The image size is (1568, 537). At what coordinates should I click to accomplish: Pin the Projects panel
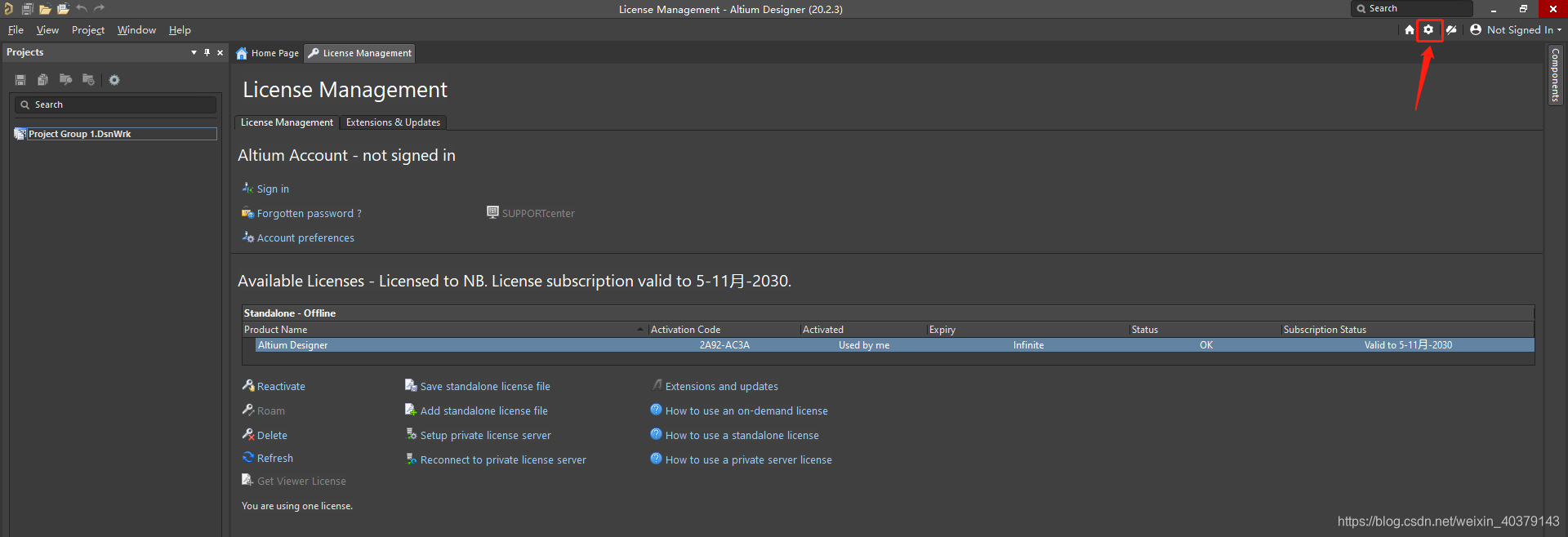pyautogui.click(x=207, y=52)
